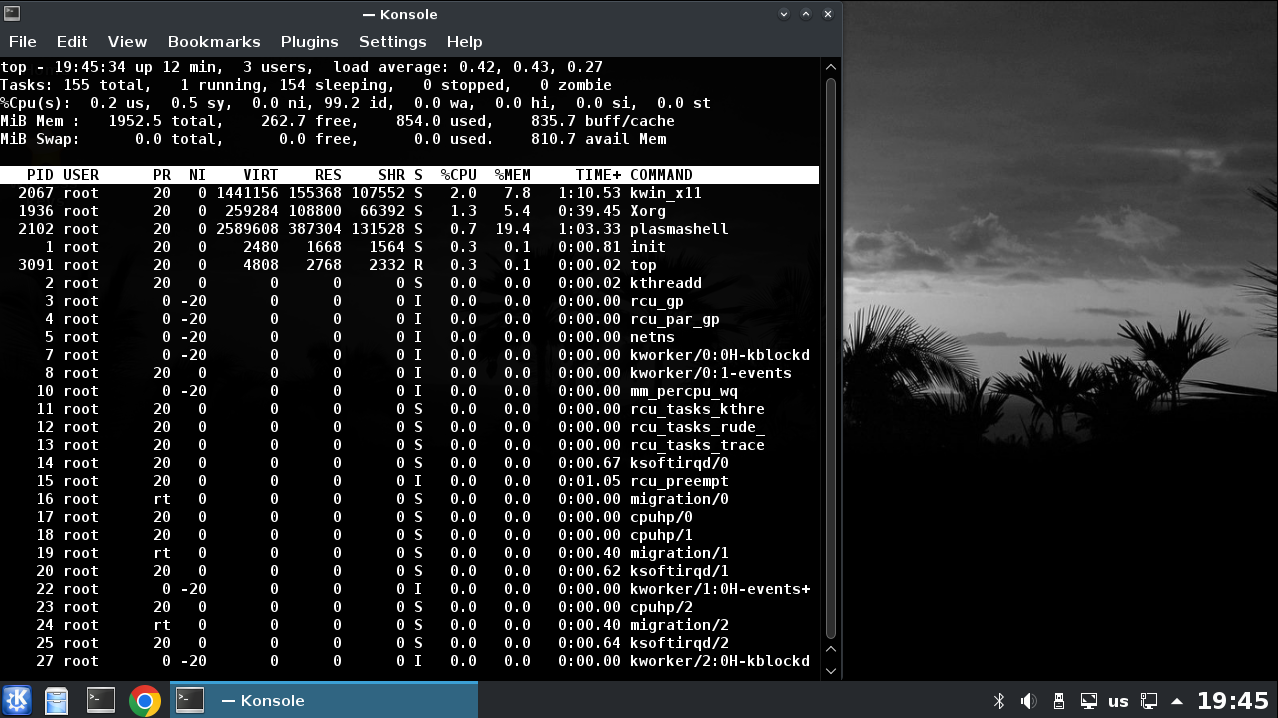Viewport: 1278px width, 718px height.
Task: Click the terminal scrollbar down arrow
Action: click(830, 670)
